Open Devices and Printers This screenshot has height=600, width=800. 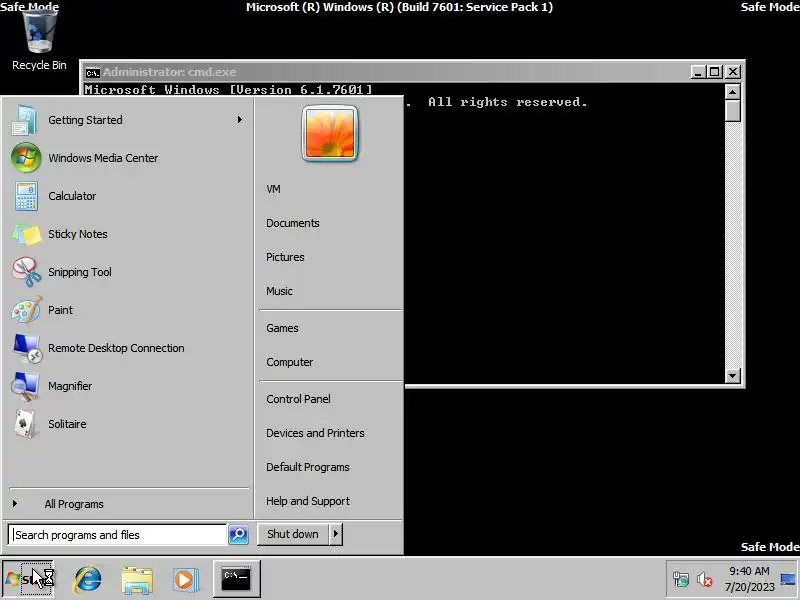tap(315, 433)
